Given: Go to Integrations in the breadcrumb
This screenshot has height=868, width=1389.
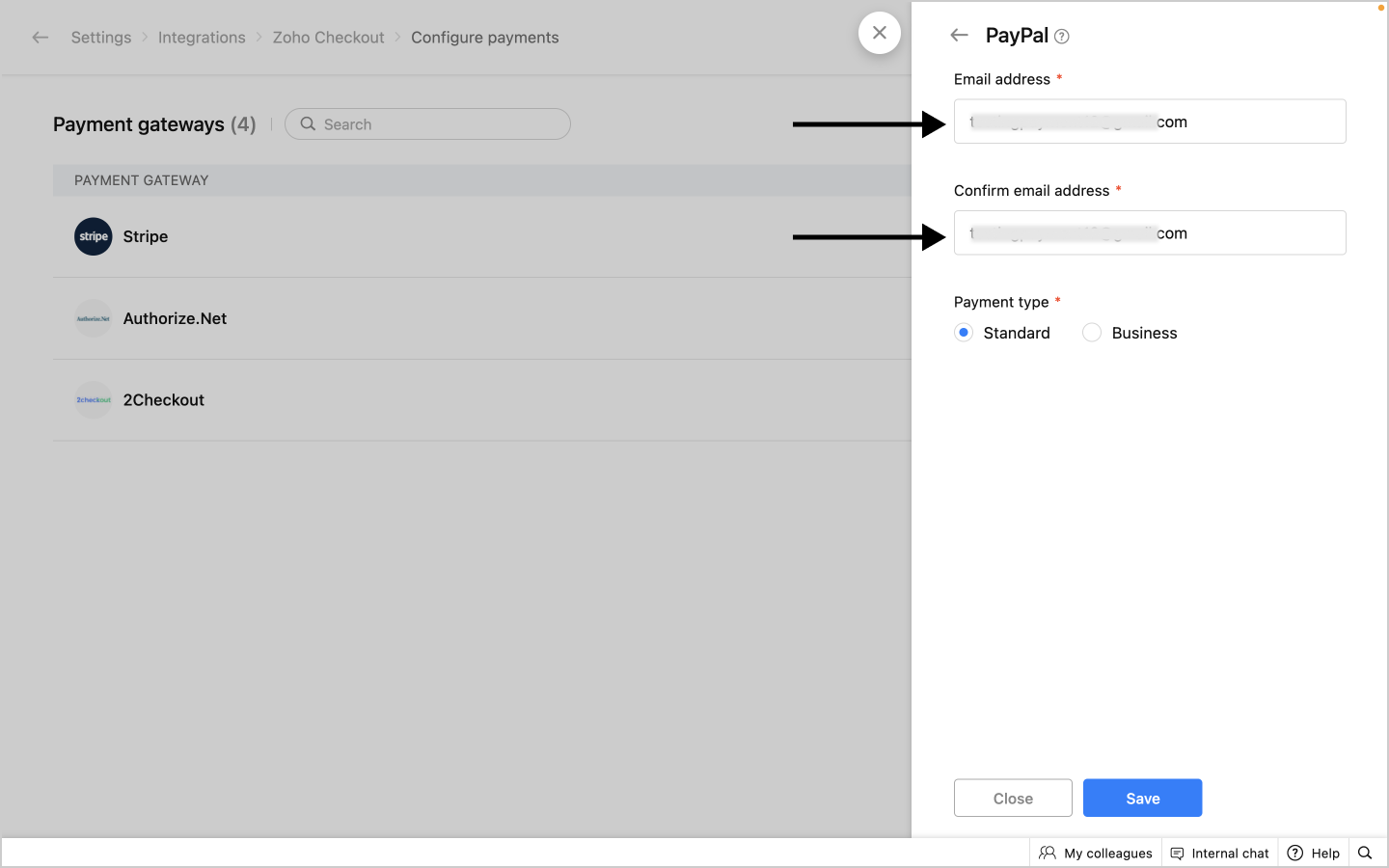Looking at the screenshot, I should click(x=202, y=38).
